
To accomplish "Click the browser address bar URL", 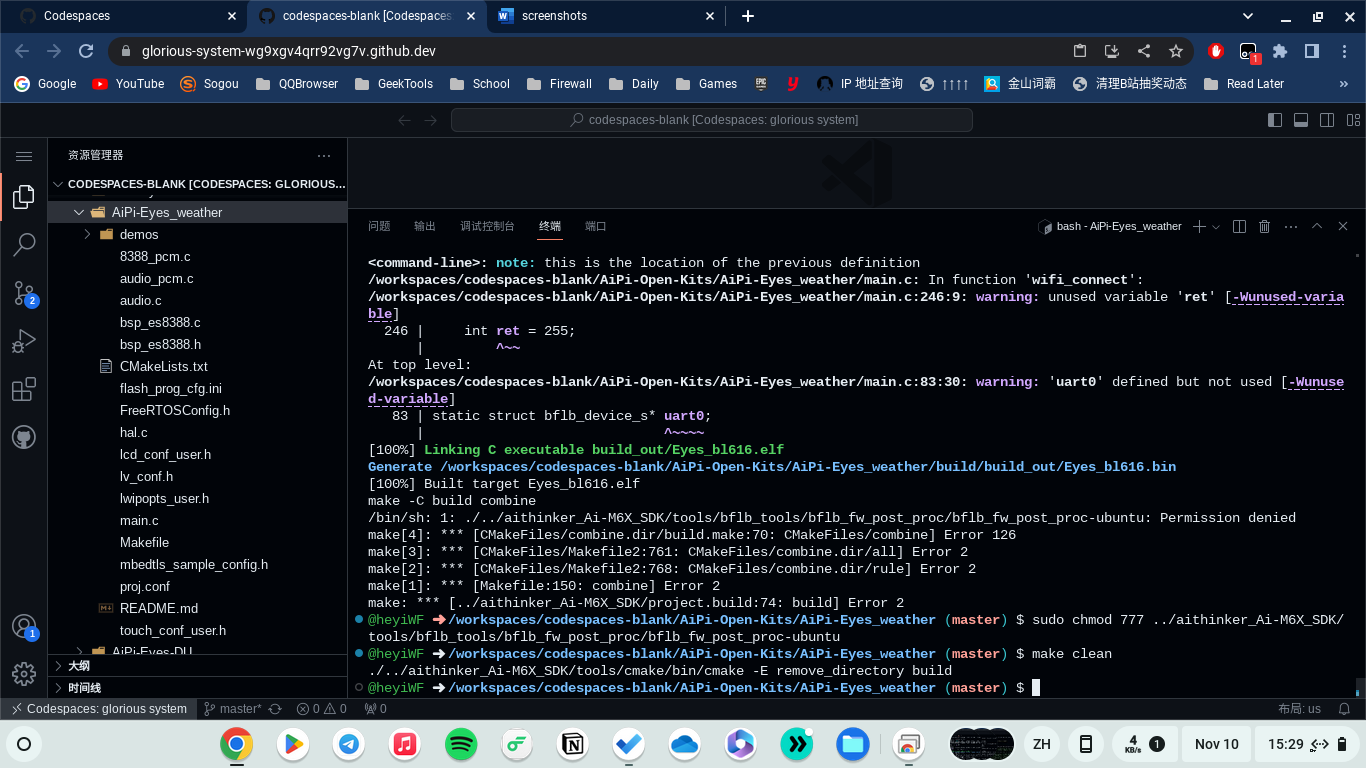I will [289, 51].
